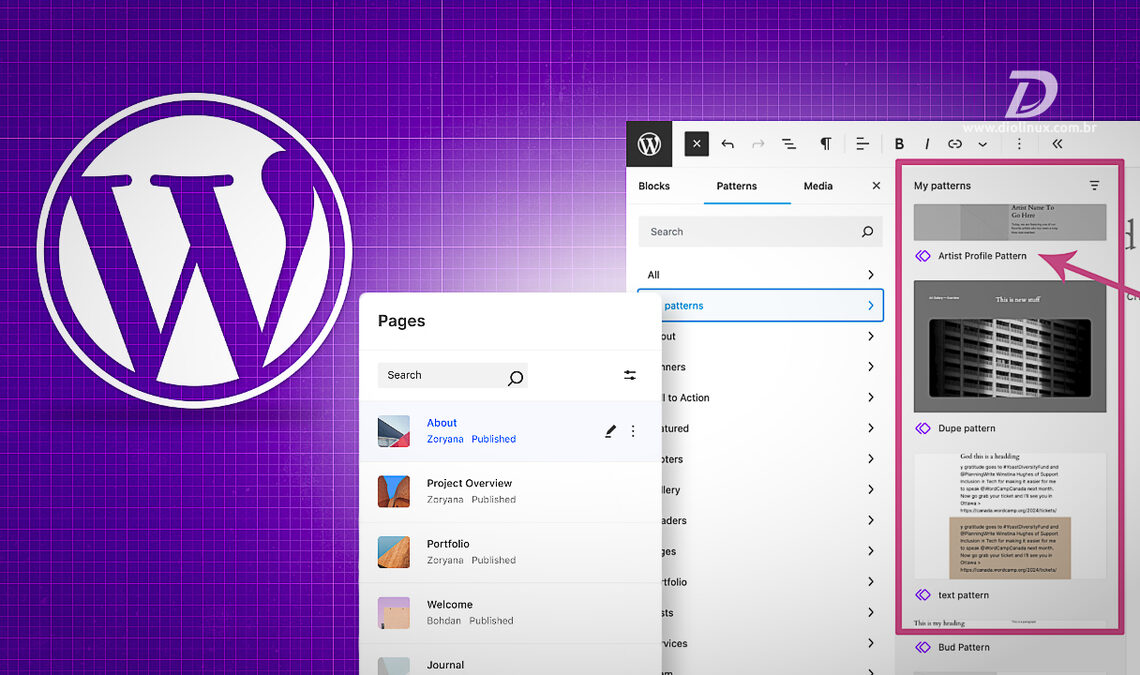1140x675 pixels.
Task: Open the three-dot actions menu for About
Action: [633, 431]
